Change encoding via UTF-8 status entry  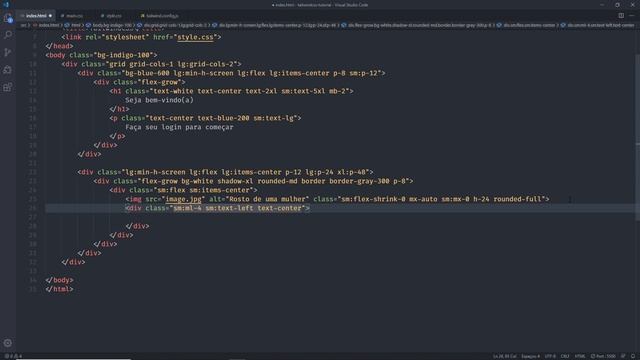(x=550, y=356)
